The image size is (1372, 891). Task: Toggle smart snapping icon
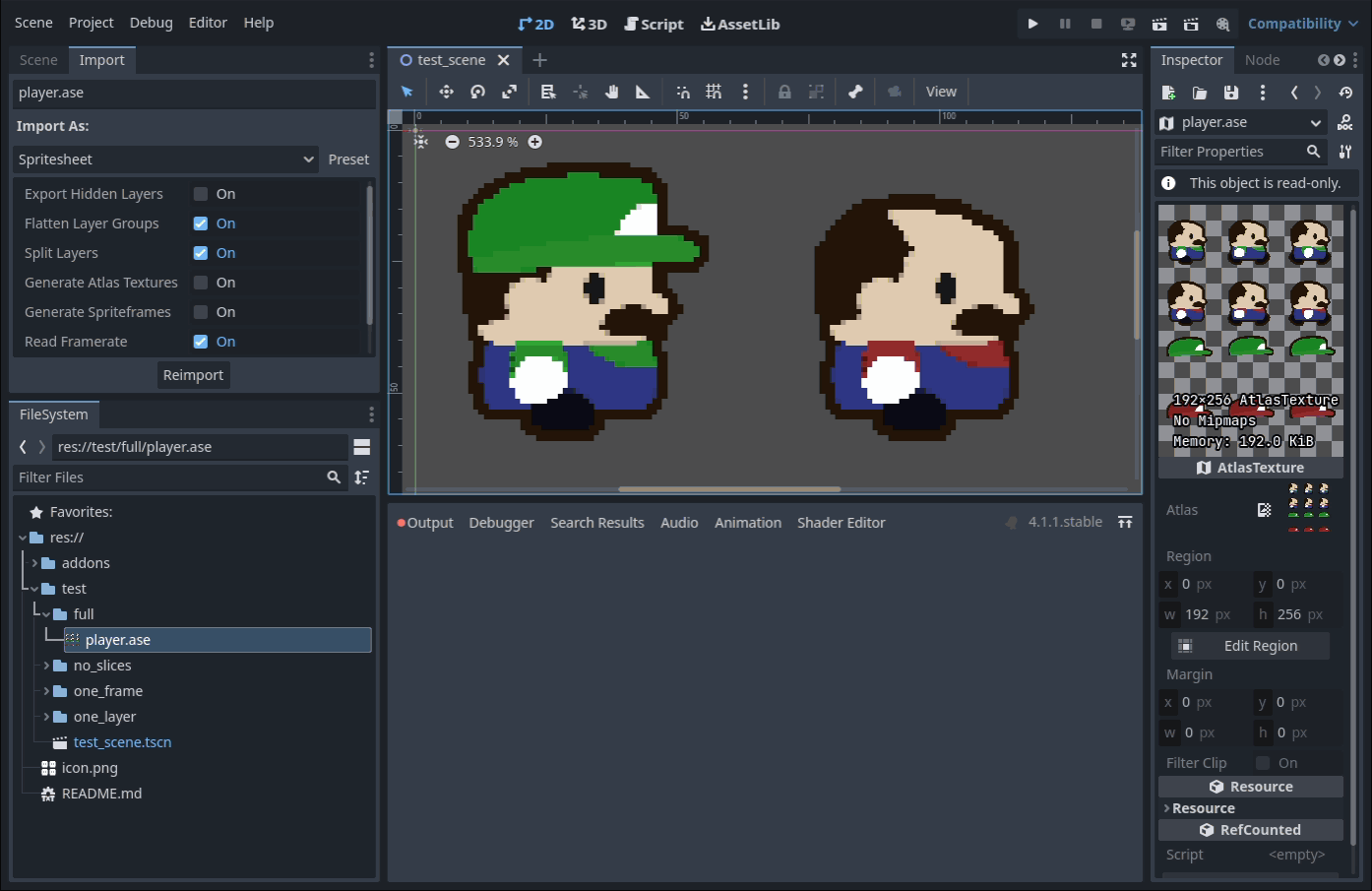tap(683, 92)
